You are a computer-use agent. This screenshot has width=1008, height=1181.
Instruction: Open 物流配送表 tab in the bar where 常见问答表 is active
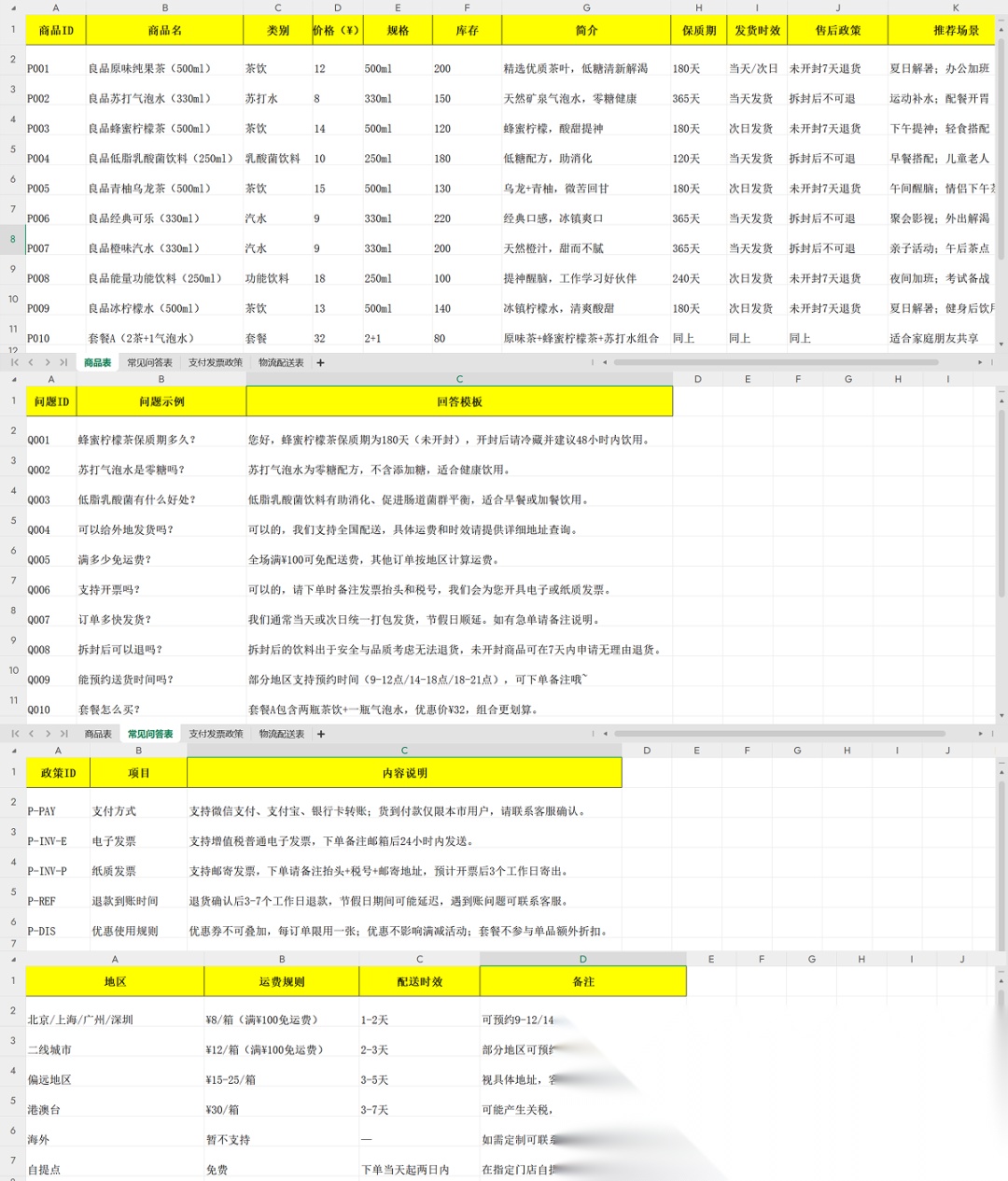(282, 734)
